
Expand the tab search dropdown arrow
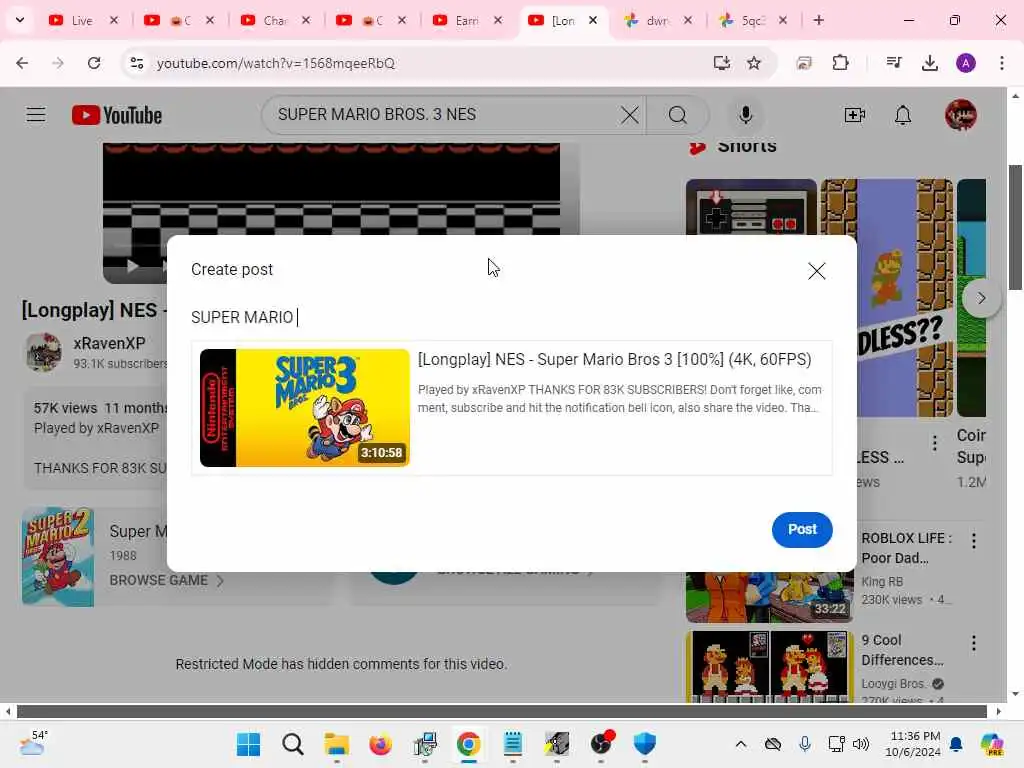(x=20, y=20)
